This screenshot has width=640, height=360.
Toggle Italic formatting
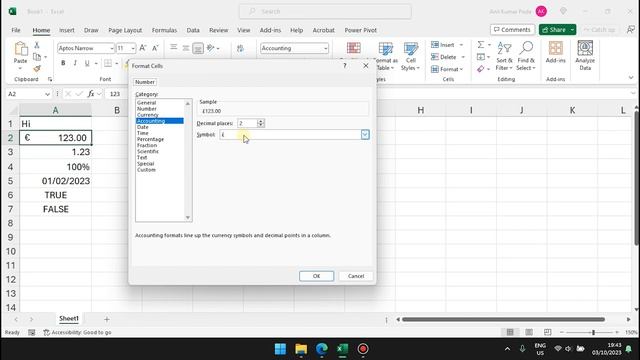75,63
